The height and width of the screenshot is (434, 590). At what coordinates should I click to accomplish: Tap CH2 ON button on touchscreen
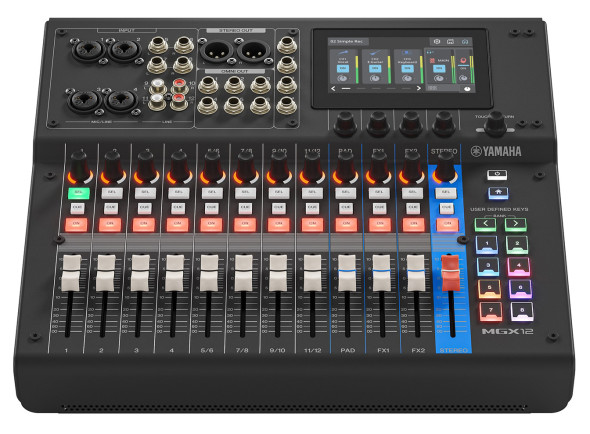coord(374,68)
